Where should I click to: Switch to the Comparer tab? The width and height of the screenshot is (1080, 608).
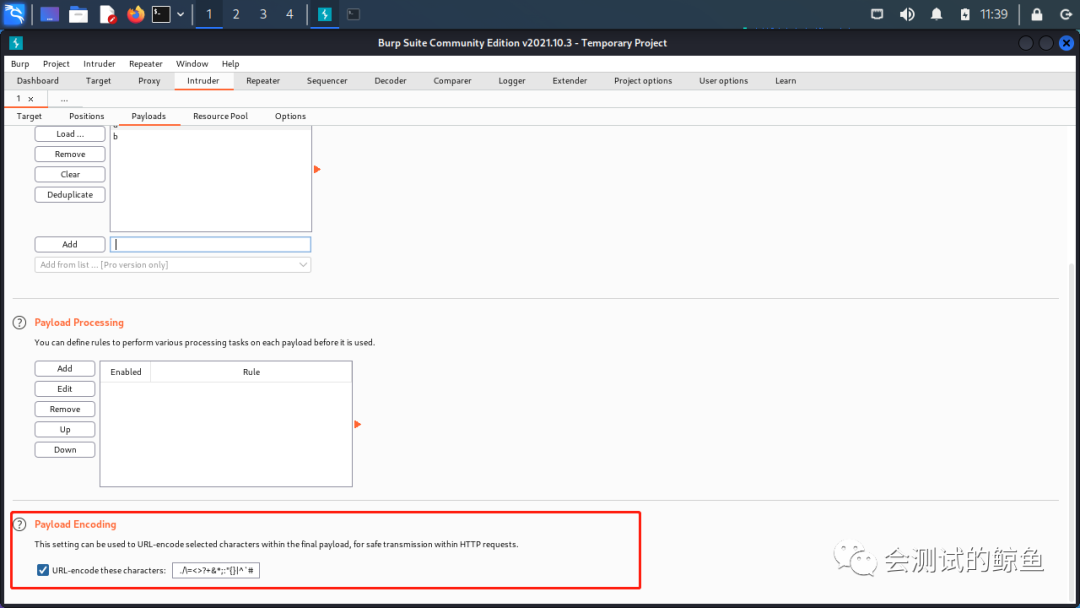click(452, 81)
